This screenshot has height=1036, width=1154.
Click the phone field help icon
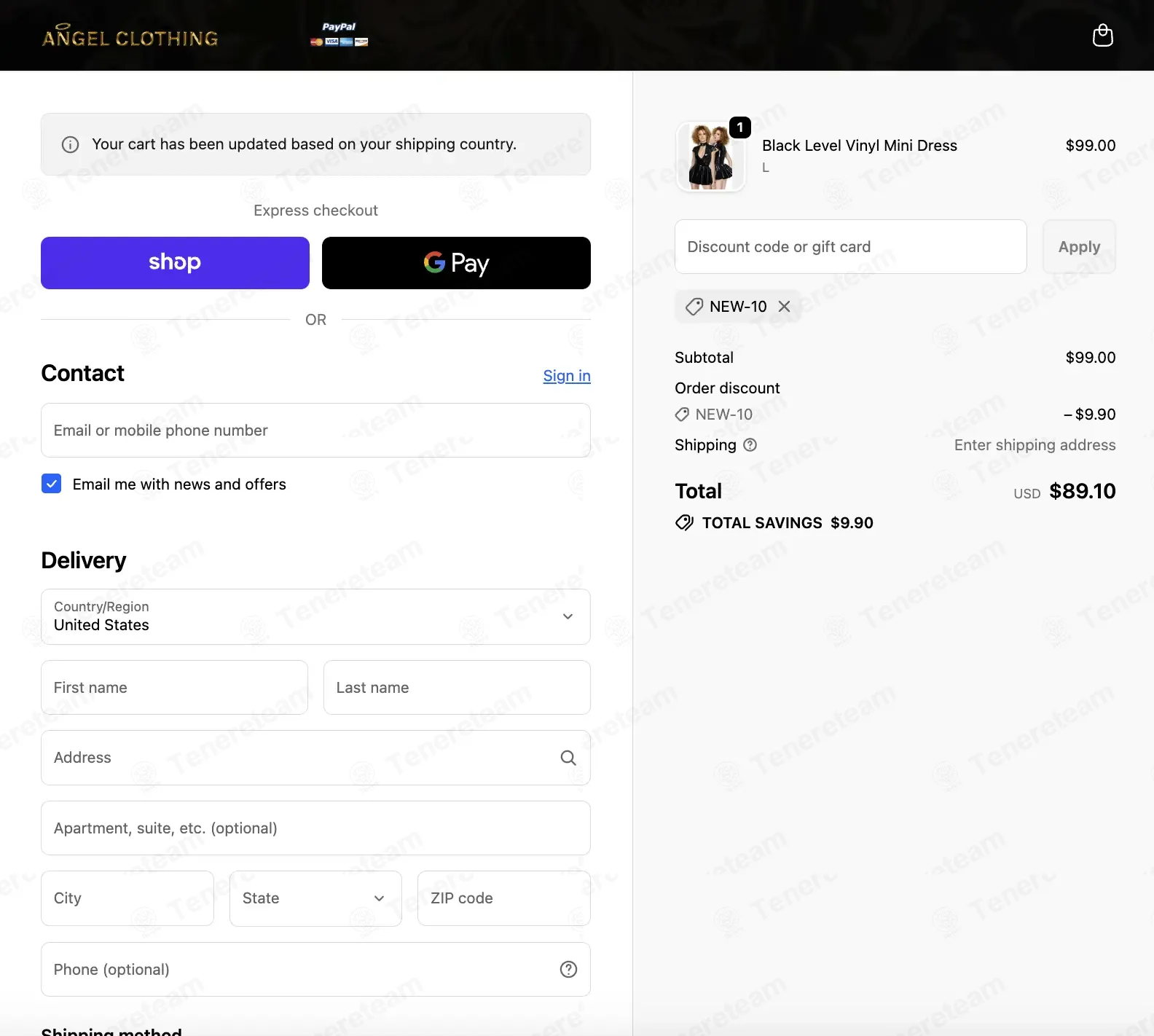568,969
